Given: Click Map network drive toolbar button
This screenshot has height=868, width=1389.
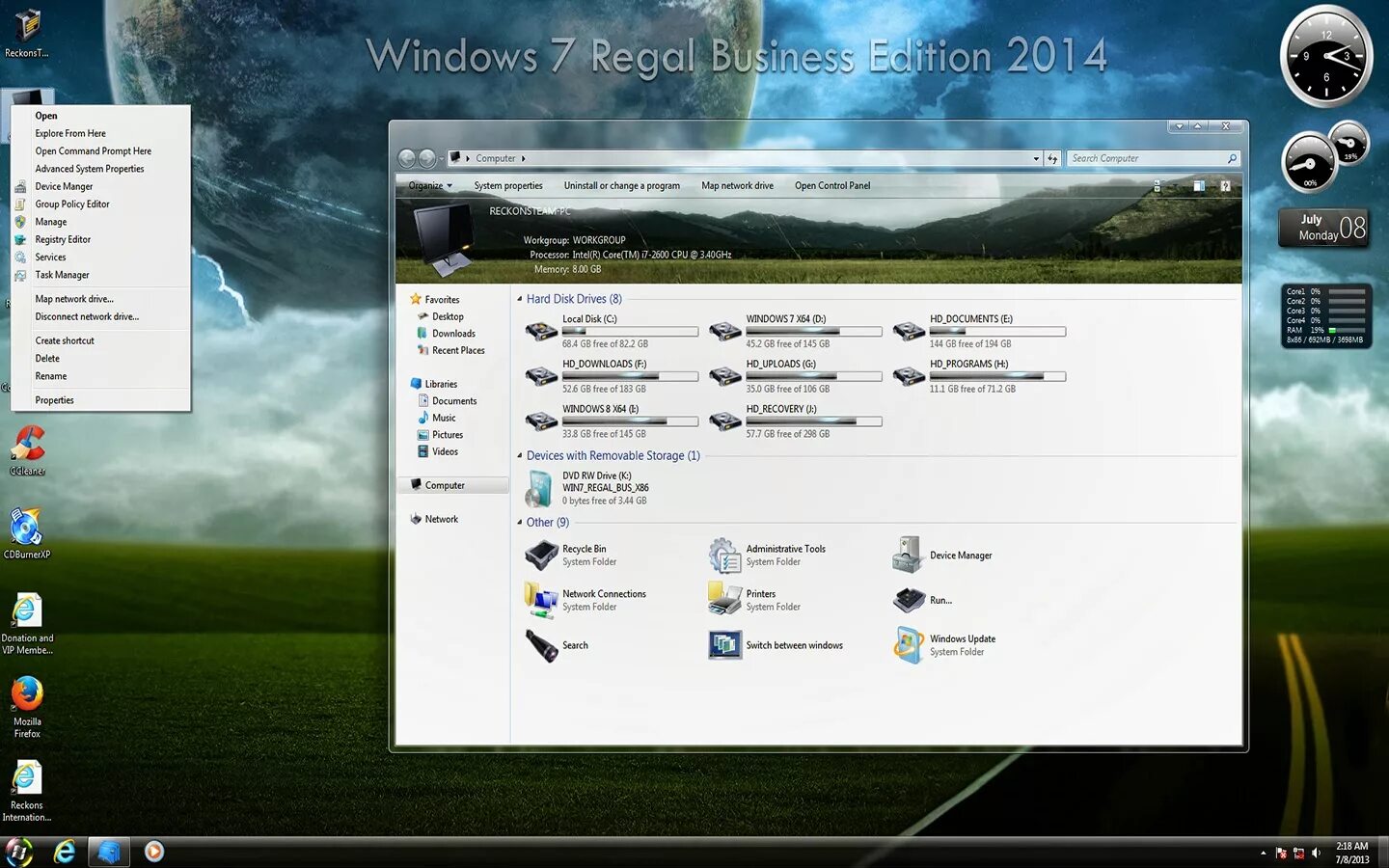Looking at the screenshot, I should pyautogui.click(x=737, y=186).
